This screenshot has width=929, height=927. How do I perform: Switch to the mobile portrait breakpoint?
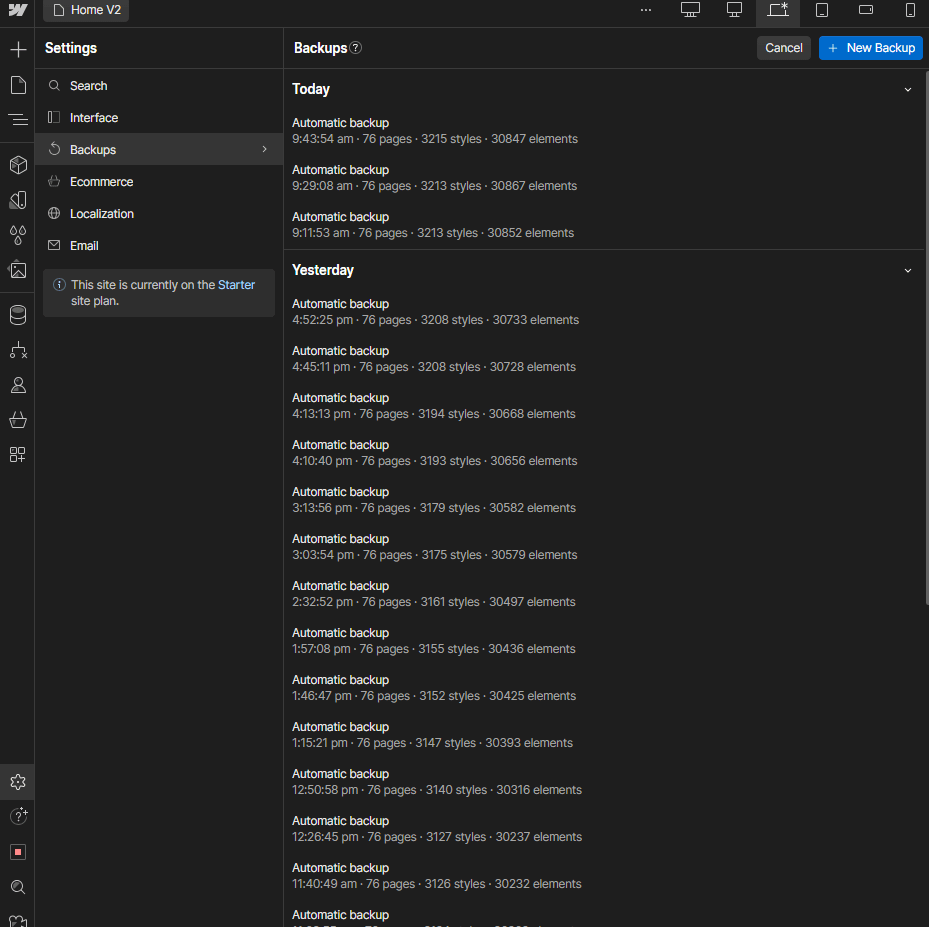(x=909, y=10)
